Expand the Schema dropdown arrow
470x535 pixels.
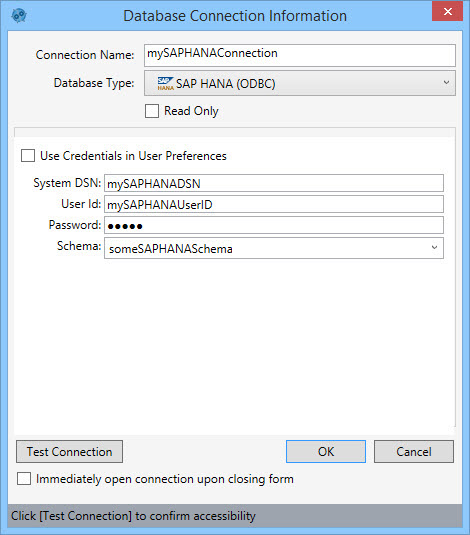[434, 247]
